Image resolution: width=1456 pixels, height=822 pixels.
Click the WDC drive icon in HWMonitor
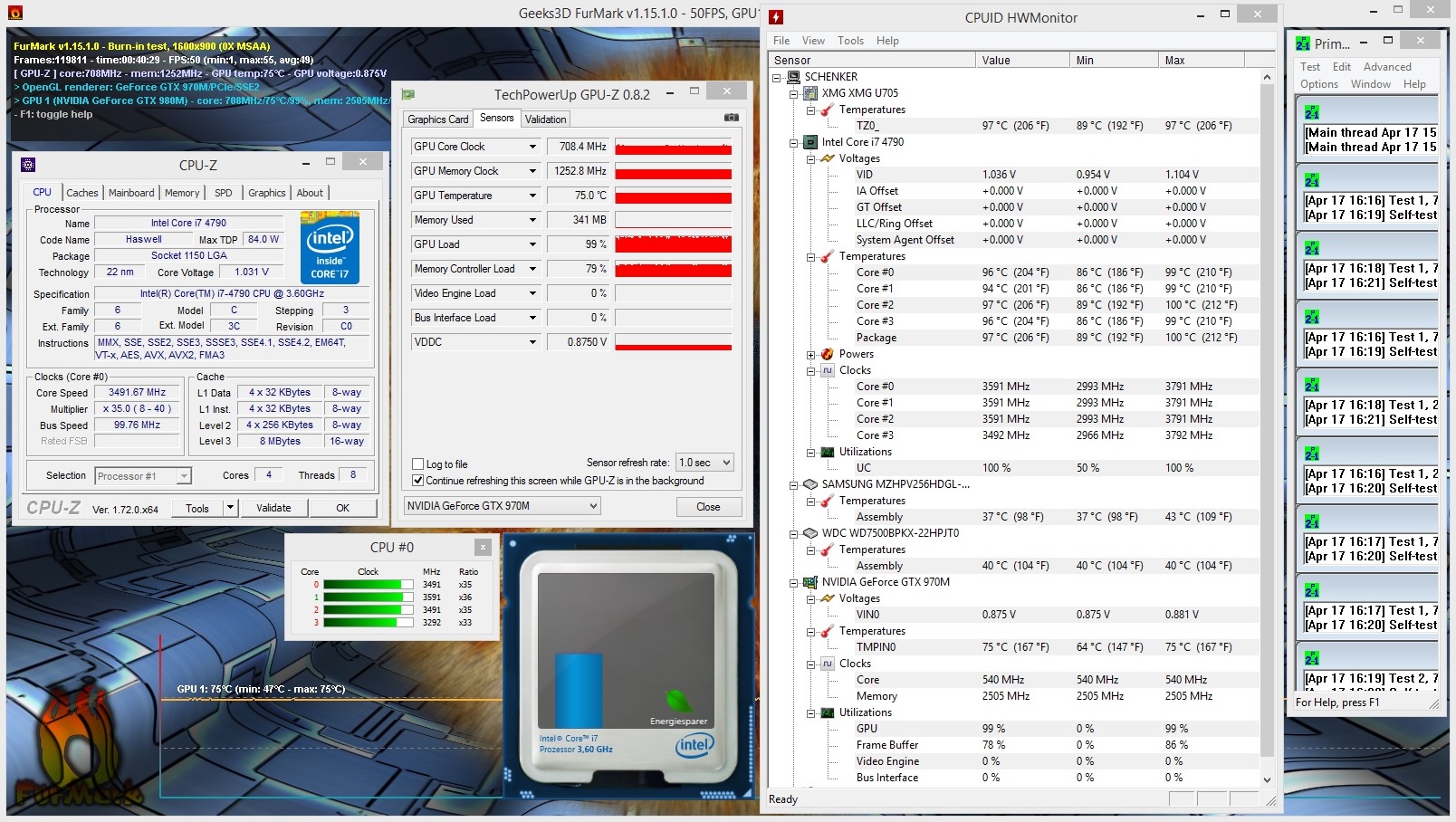[810, 533]
